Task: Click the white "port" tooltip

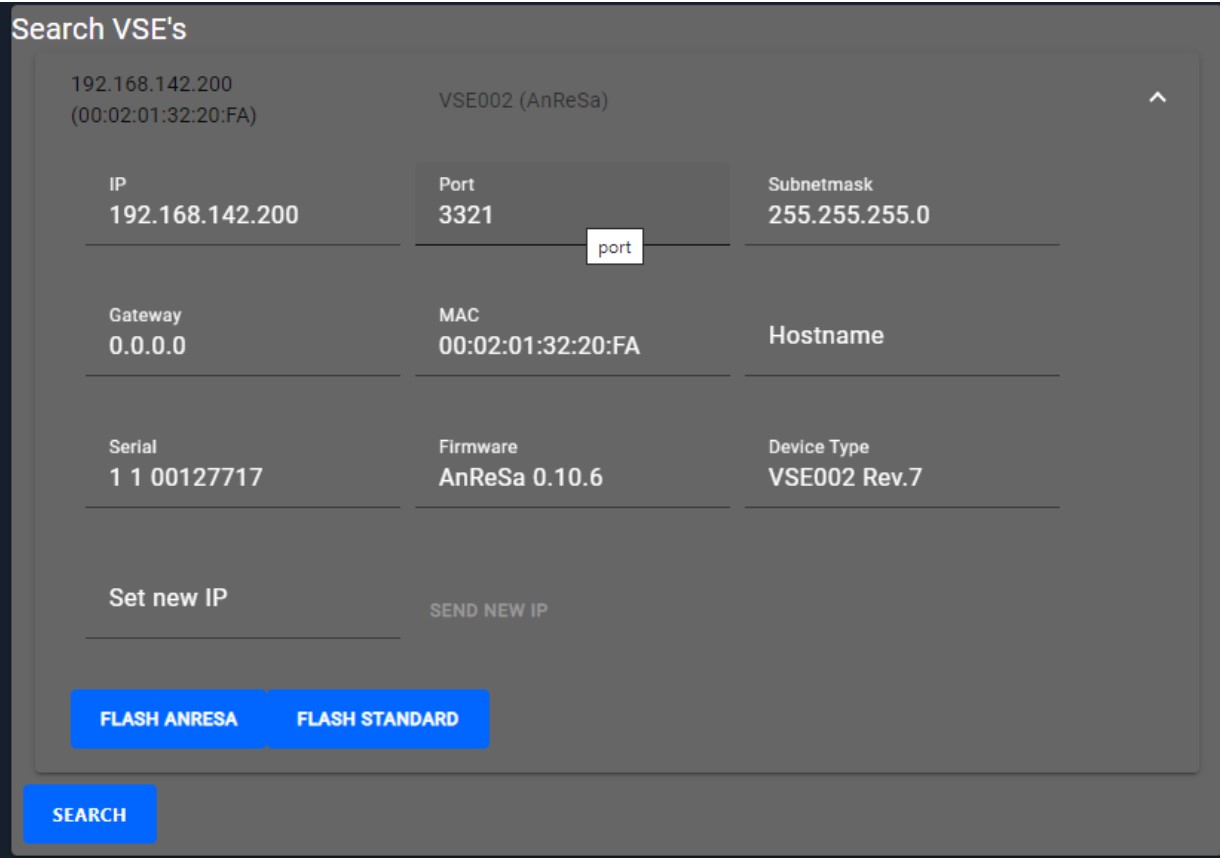Action: pyautogui.click(x=614, y=249)
